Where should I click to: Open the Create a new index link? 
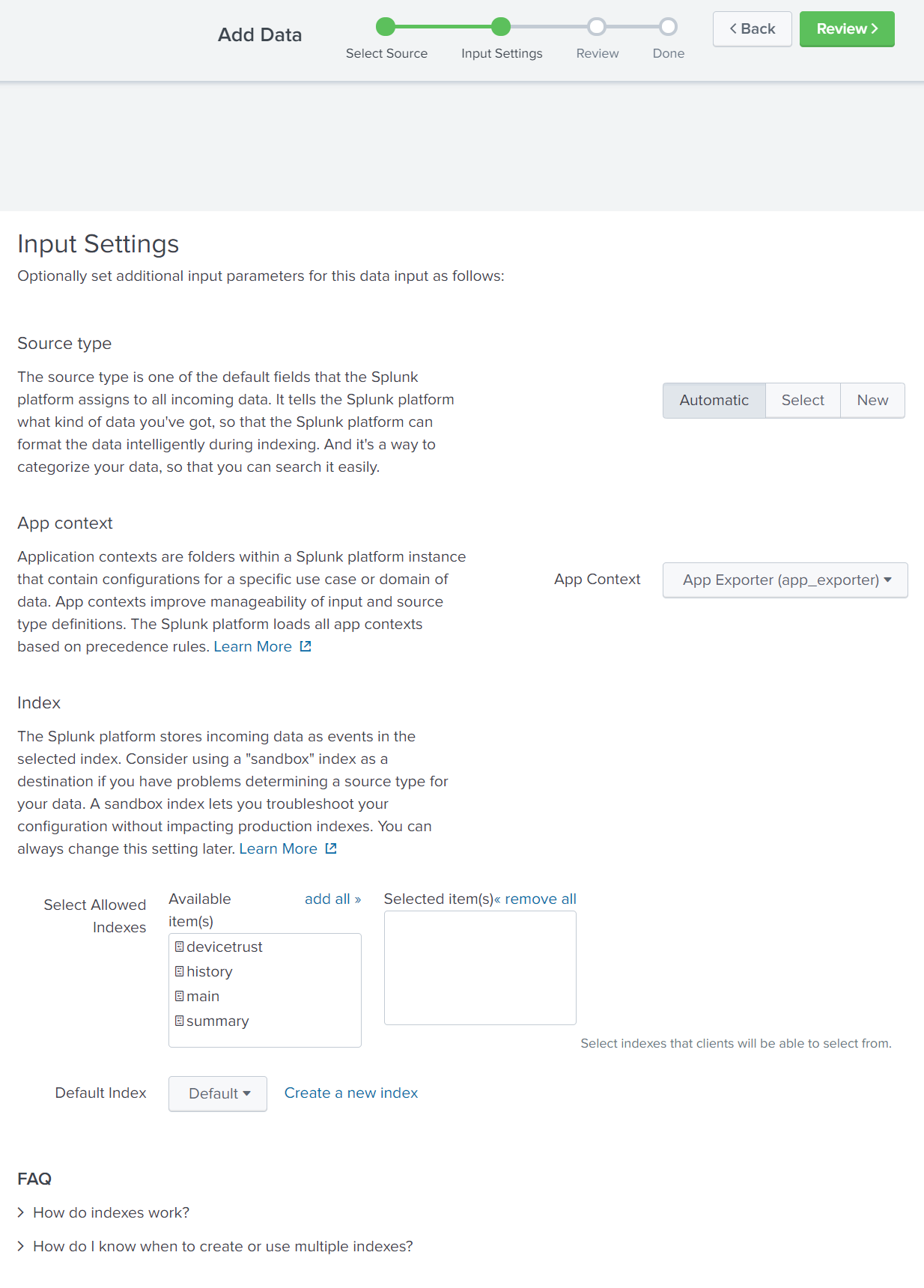tap(350, 1093)
